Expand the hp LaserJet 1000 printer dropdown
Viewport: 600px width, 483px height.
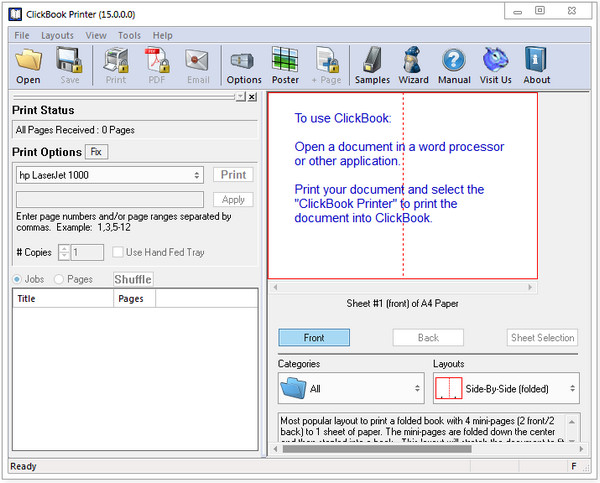pos(110,175)
